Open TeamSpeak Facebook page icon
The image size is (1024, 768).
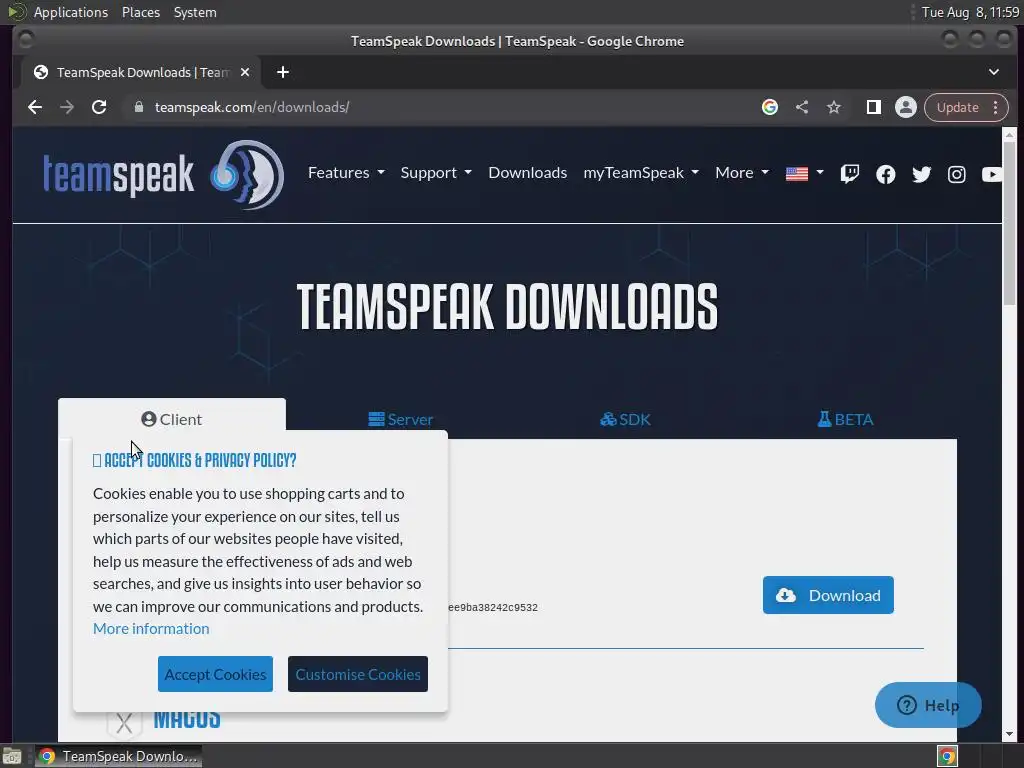(886, 174)
